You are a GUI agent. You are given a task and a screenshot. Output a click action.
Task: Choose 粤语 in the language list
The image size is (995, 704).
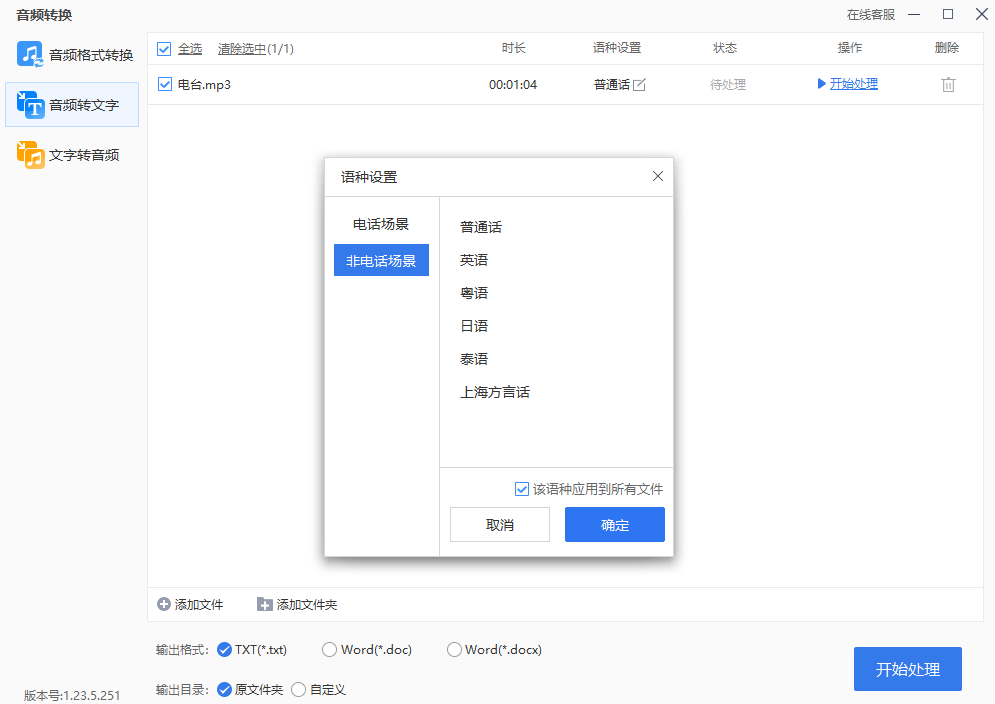click(x=474, y=293)
